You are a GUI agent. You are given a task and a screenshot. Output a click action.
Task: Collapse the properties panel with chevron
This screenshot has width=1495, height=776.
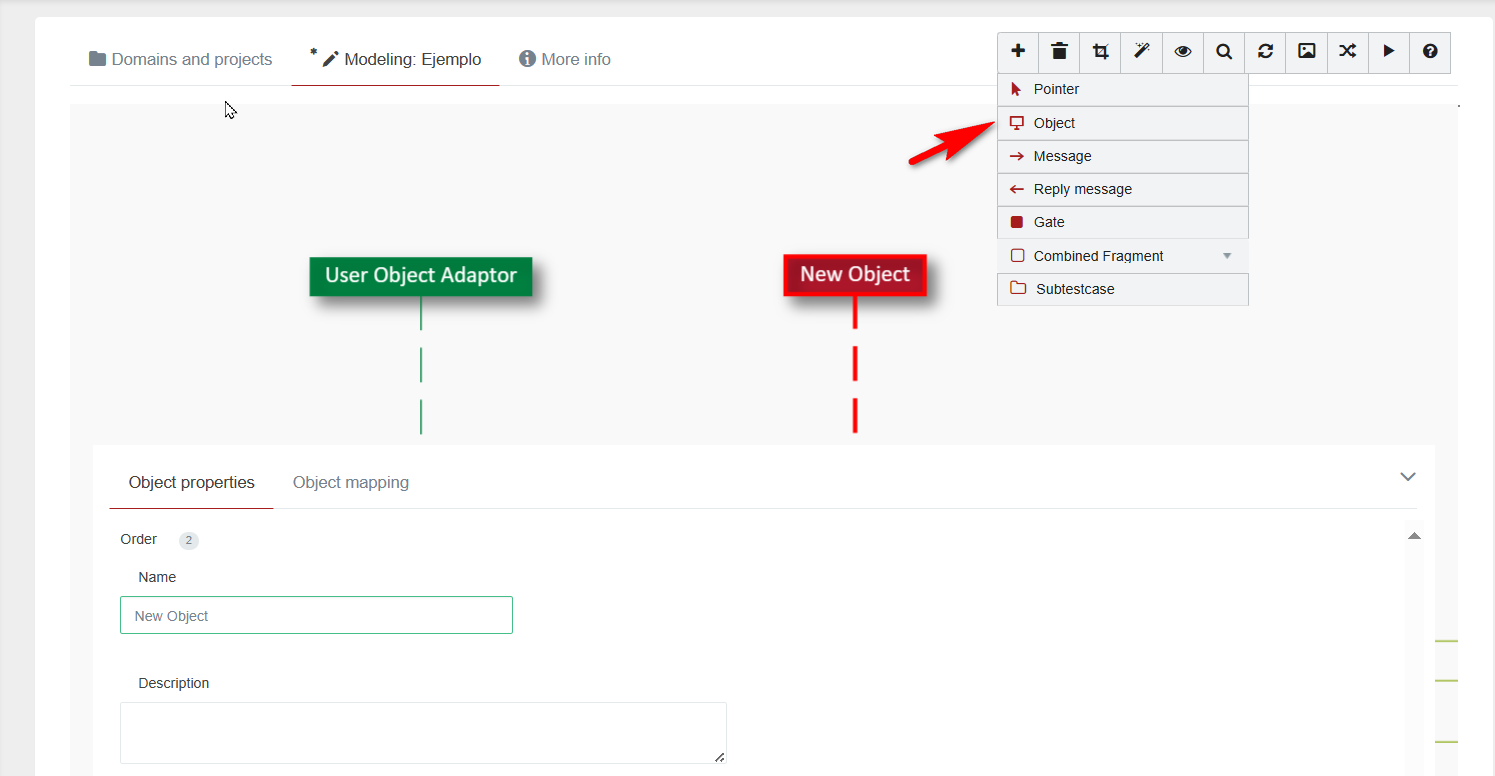[1408, 477]
